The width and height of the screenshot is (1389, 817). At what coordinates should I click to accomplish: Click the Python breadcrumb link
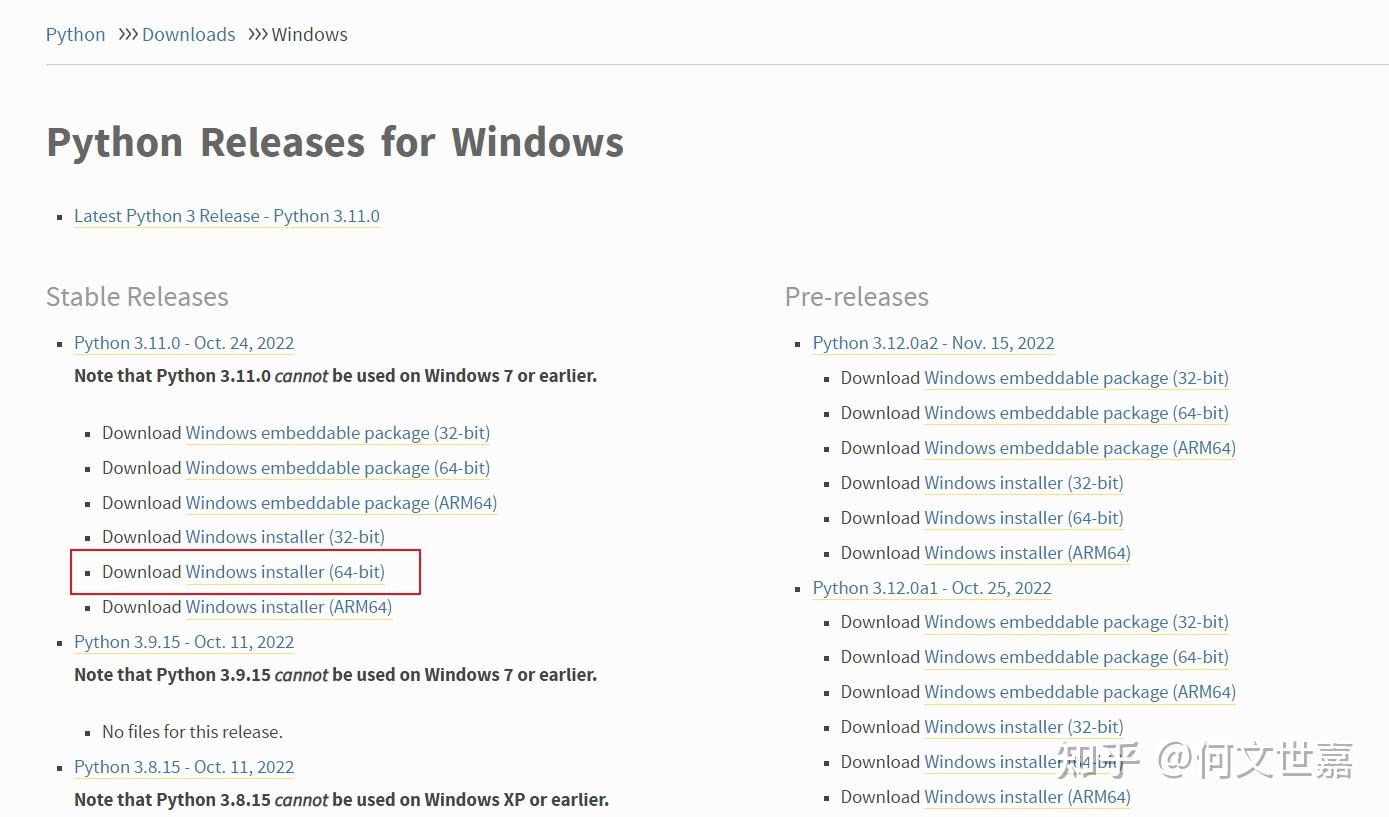75,34
